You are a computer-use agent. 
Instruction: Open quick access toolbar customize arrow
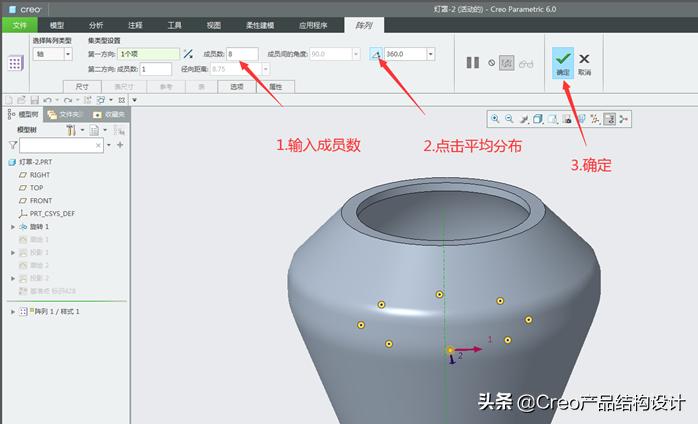coord(134,100)
